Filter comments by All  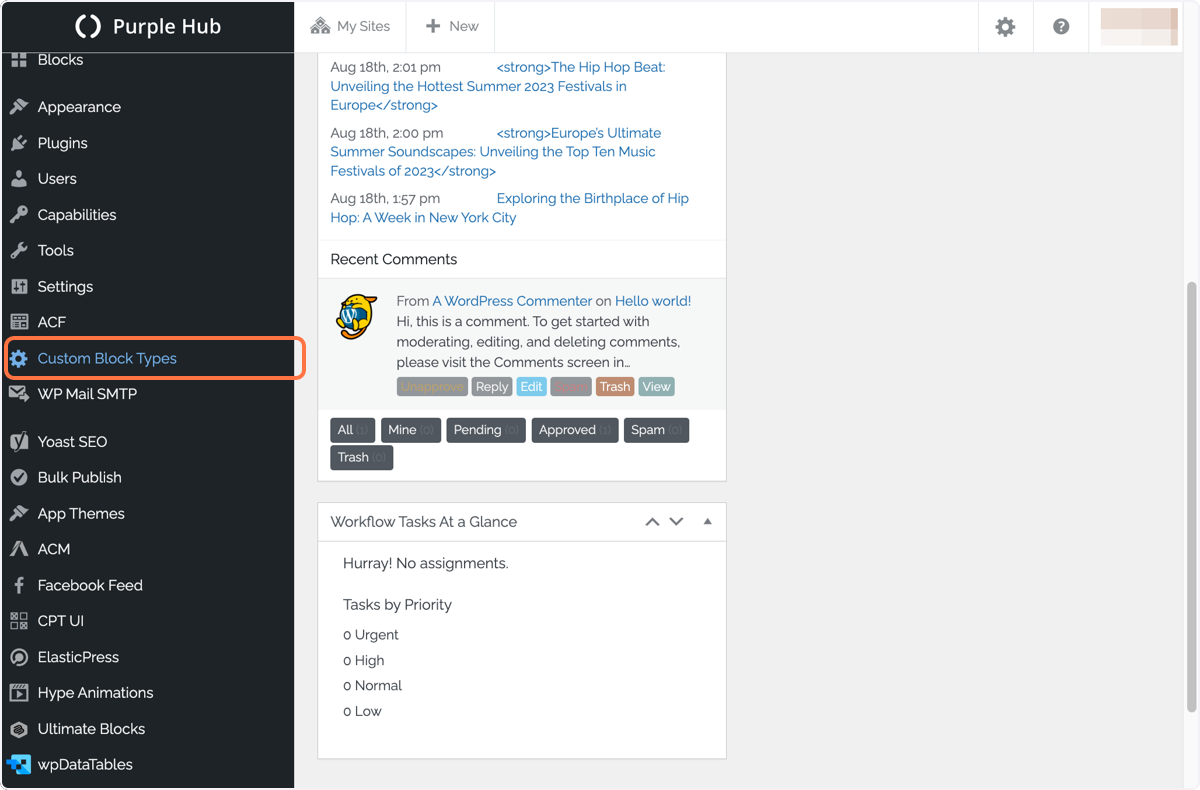click(x=353, y=430)
